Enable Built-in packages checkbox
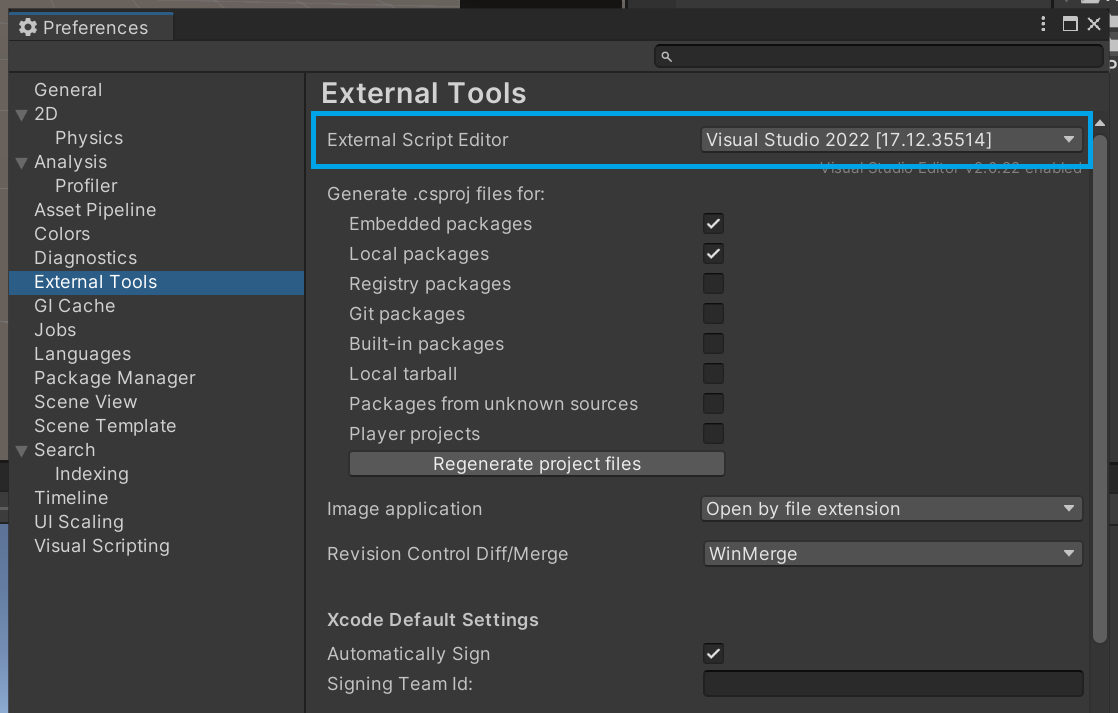This screenshot has width=1118, height=713. tap(713, 344)
